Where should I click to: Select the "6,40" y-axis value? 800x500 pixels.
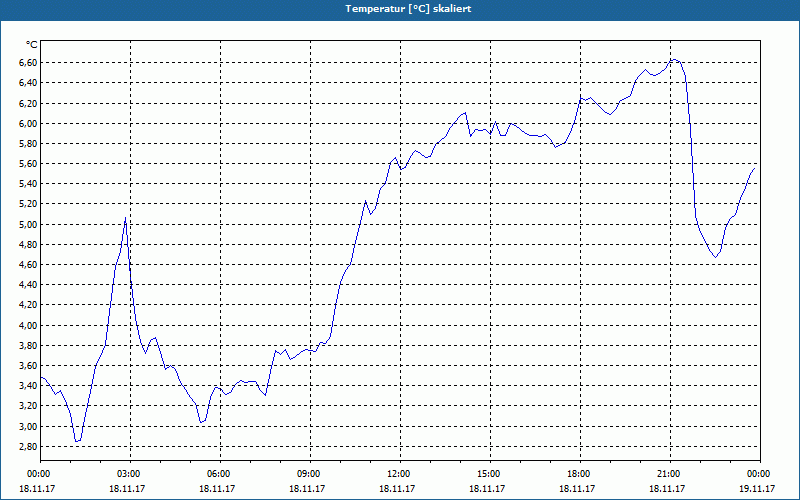(x=29, y=83)
